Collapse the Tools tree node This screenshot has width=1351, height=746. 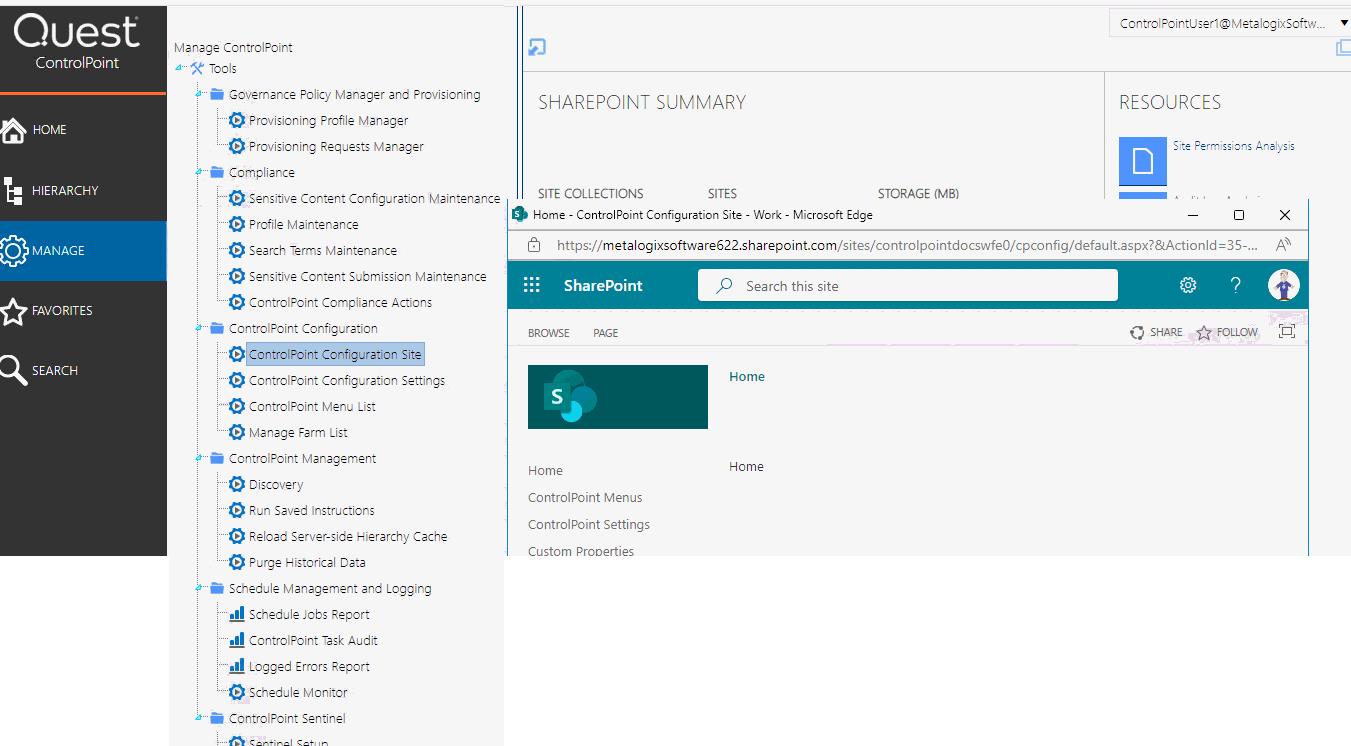(176, 68)
